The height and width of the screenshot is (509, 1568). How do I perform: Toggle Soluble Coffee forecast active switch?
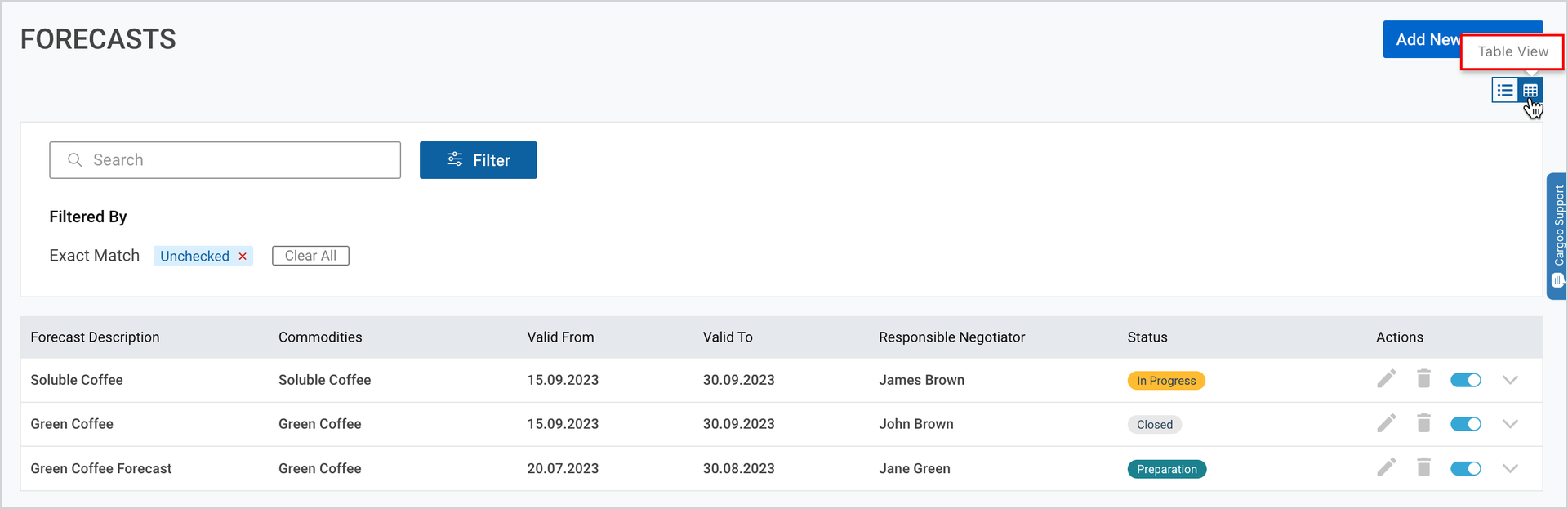pyautogui.click(x=1466, y=380)
